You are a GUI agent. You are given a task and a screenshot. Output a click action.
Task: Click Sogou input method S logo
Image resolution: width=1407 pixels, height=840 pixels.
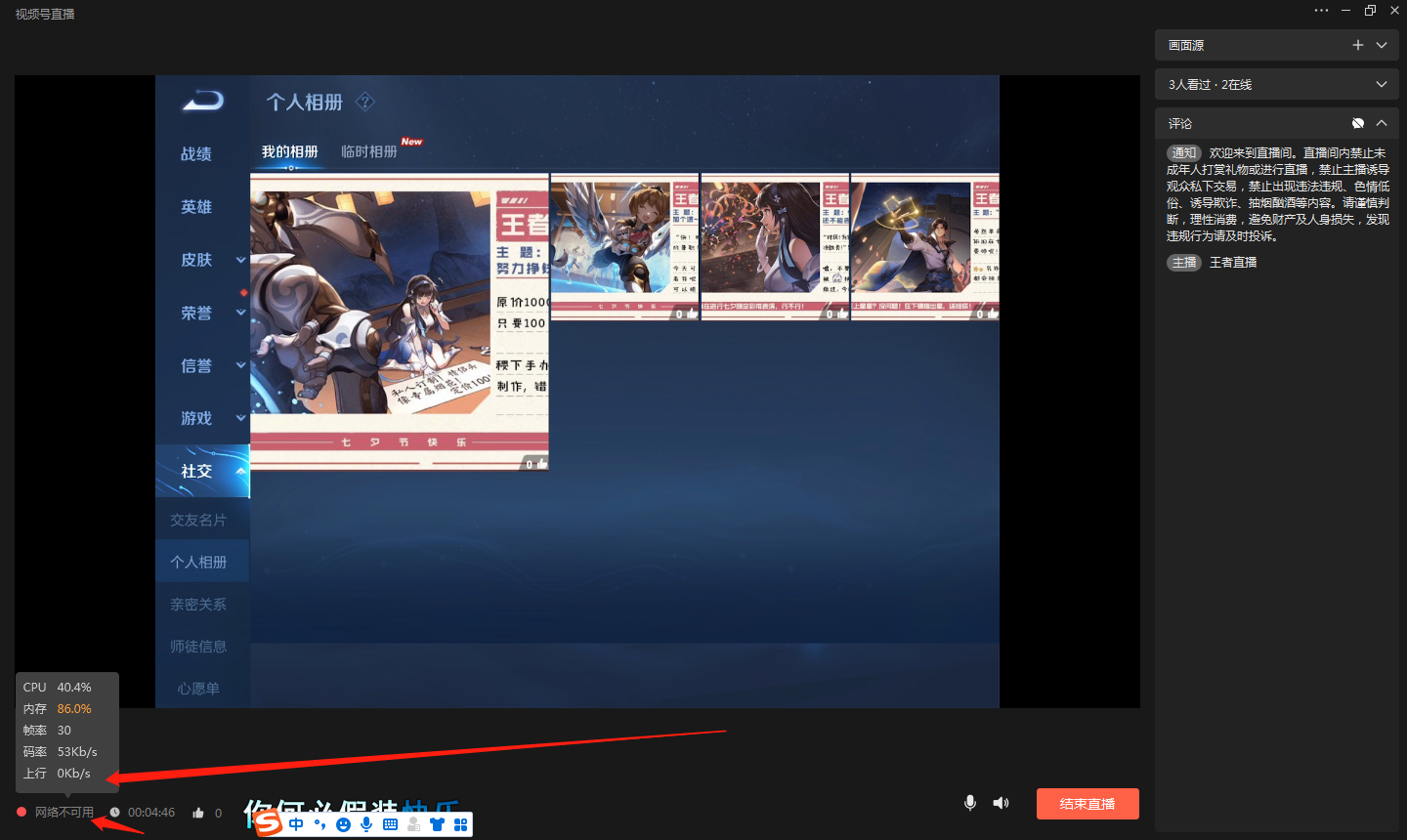pos(269,823)
